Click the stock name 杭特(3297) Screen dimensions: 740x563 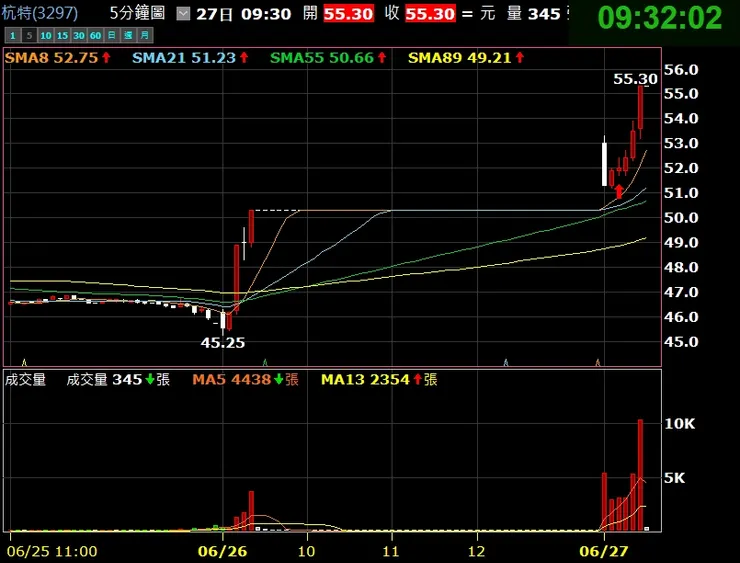[40, 13]
